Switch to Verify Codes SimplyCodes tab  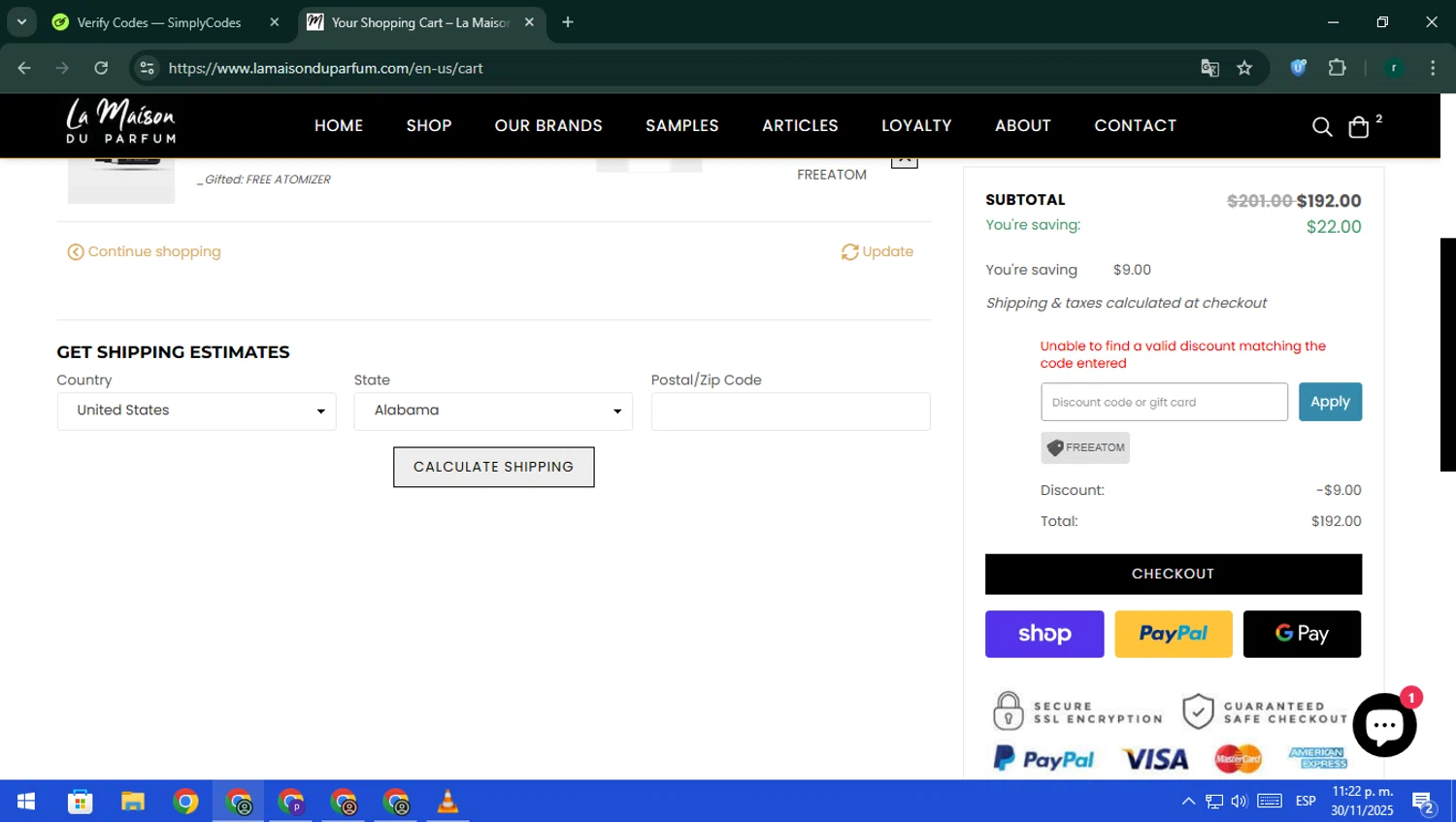pos(160,22)
